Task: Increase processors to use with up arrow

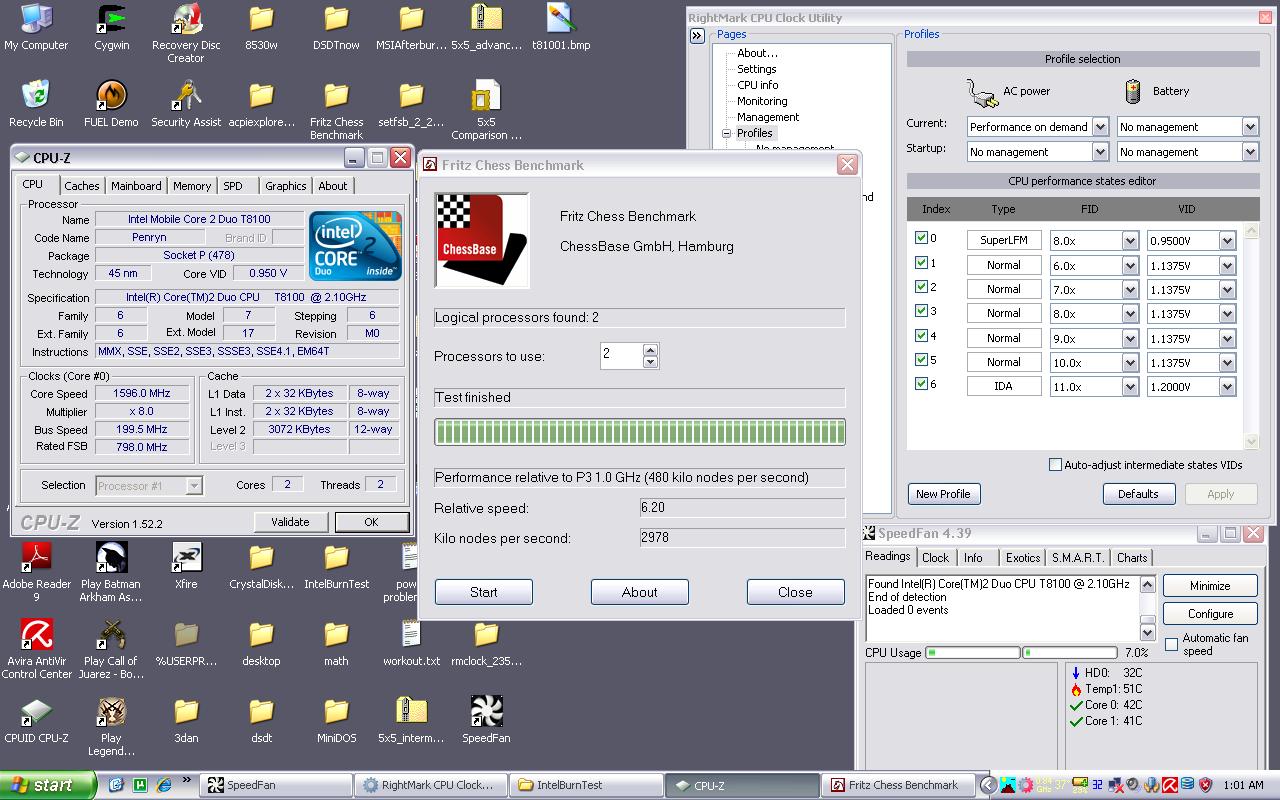Action: tap(651, 350)
